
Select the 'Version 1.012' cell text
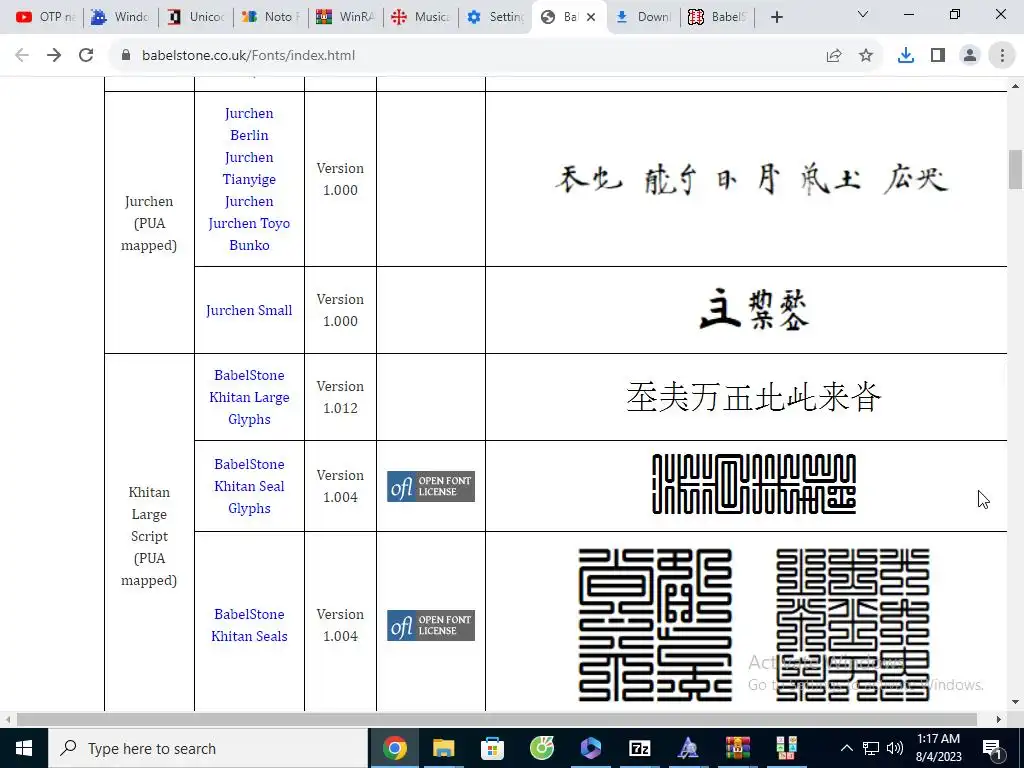[340, 397]
